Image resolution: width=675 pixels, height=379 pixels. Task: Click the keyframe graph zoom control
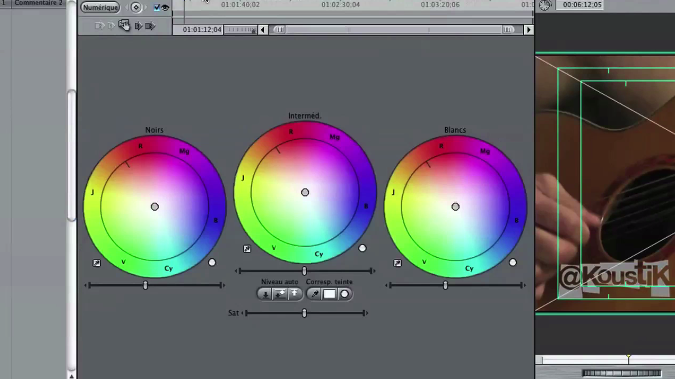pos(241,30)
